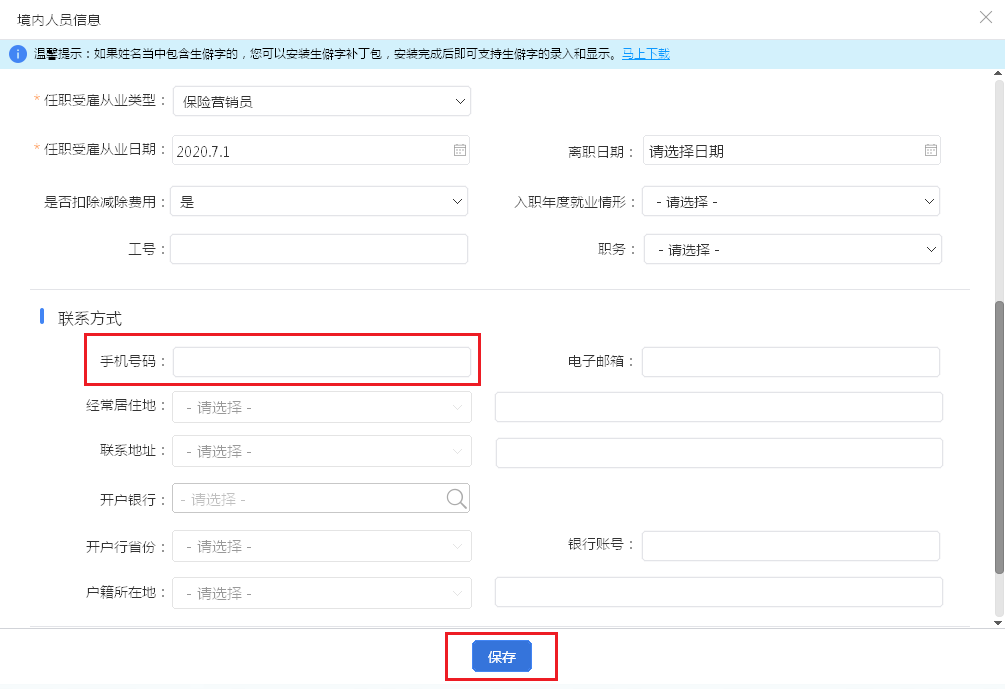Open the 联系地址 region dropdown
Screen dimensions: 1005x689
322,451
